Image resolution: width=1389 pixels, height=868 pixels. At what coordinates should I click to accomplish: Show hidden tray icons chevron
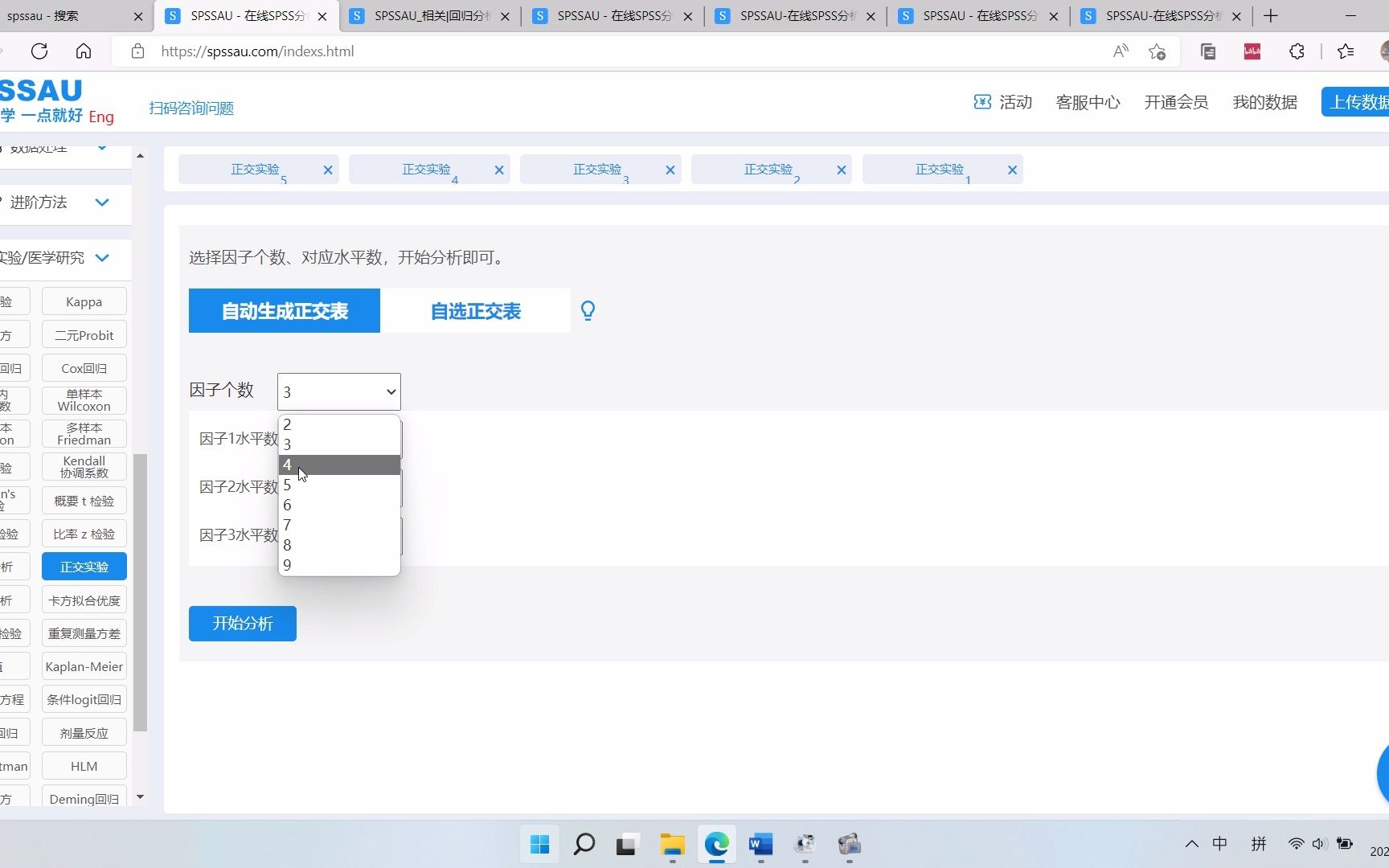[1192, 844]
